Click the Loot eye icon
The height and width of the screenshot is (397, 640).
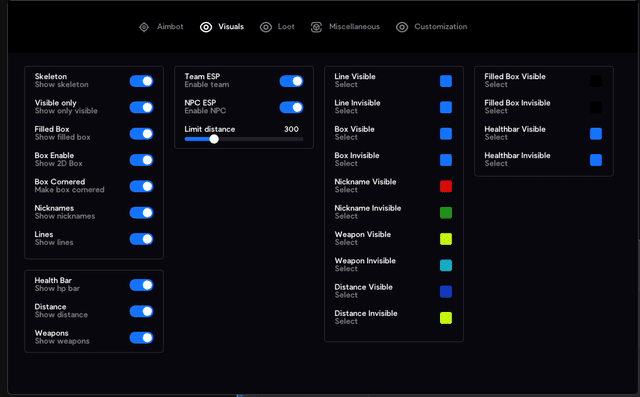click(x=266, y=27)
